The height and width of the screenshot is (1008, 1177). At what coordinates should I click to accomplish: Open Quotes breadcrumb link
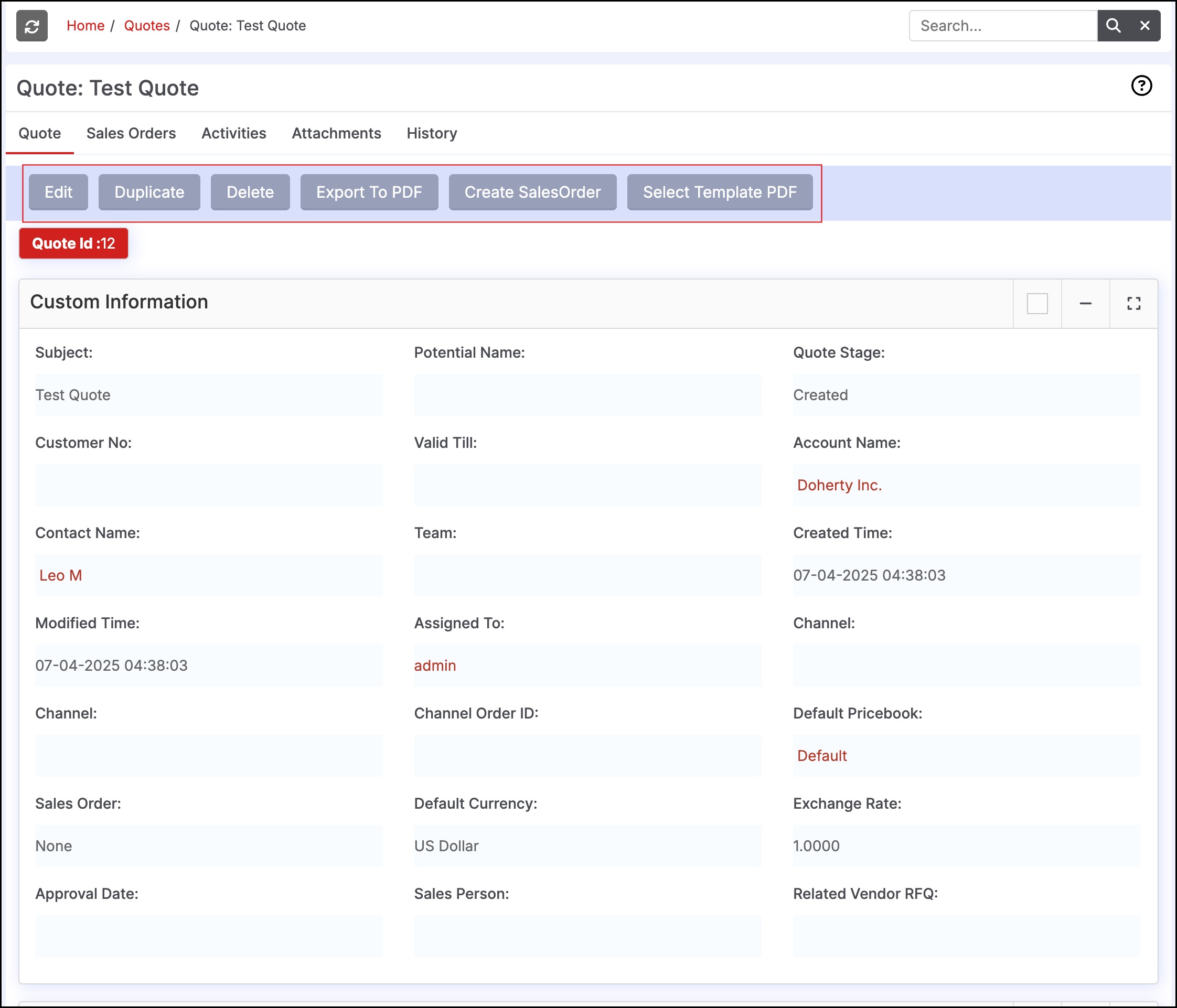pos(146,26)
